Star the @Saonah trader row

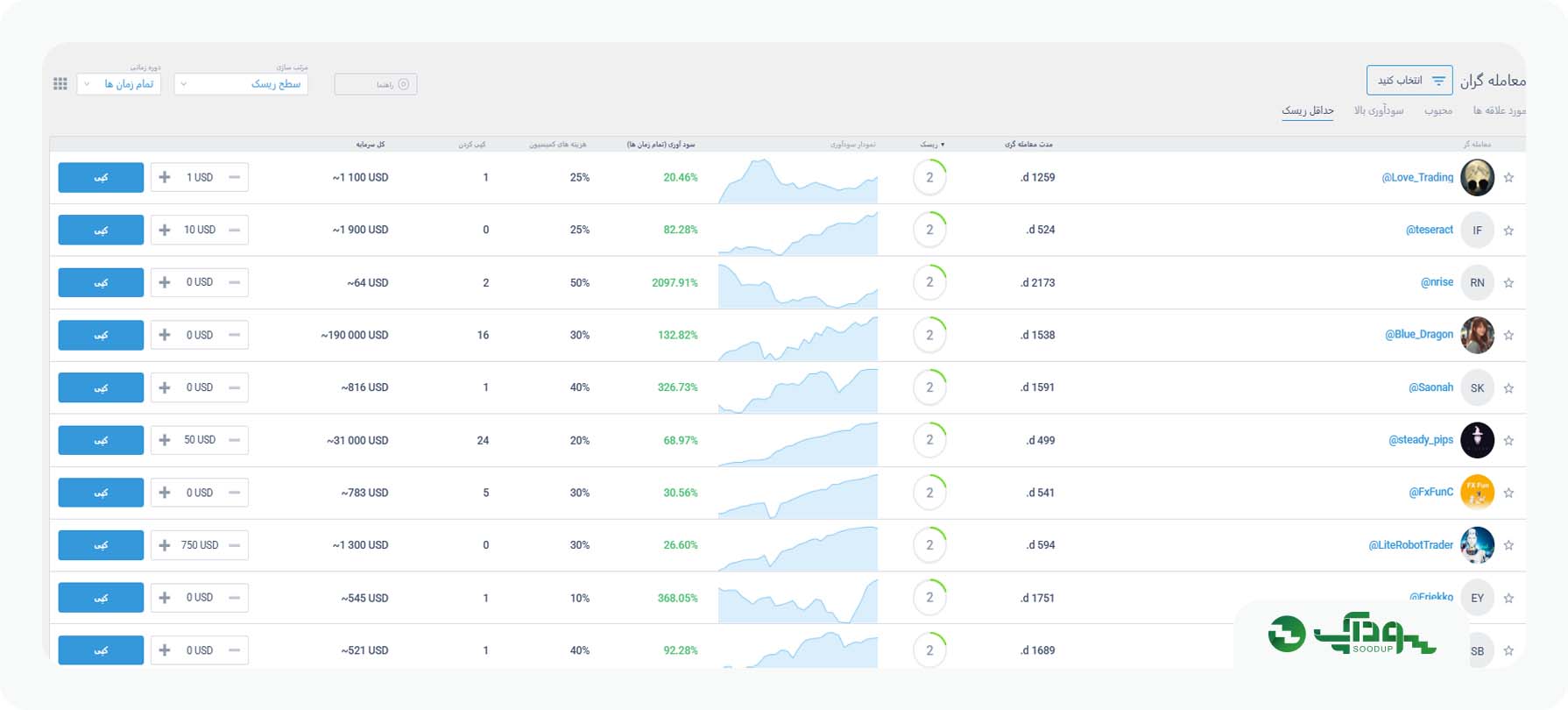point(1508,388)
